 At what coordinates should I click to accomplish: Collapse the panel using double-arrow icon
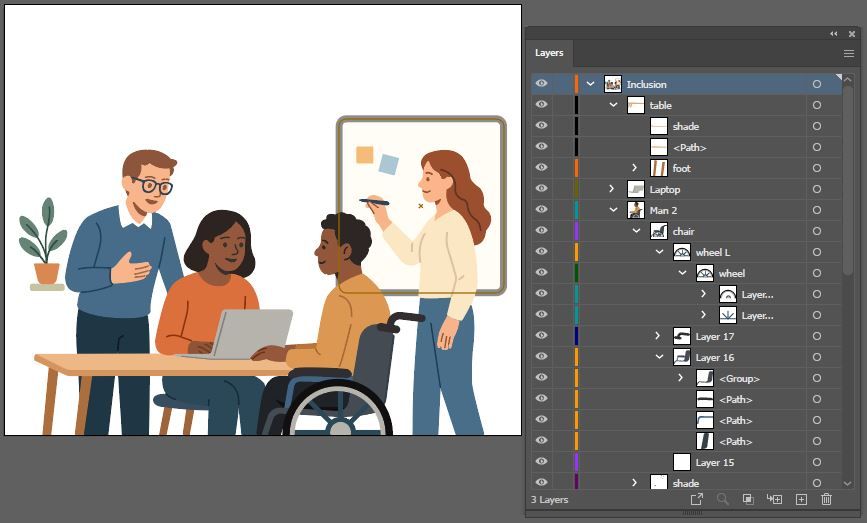834,33
